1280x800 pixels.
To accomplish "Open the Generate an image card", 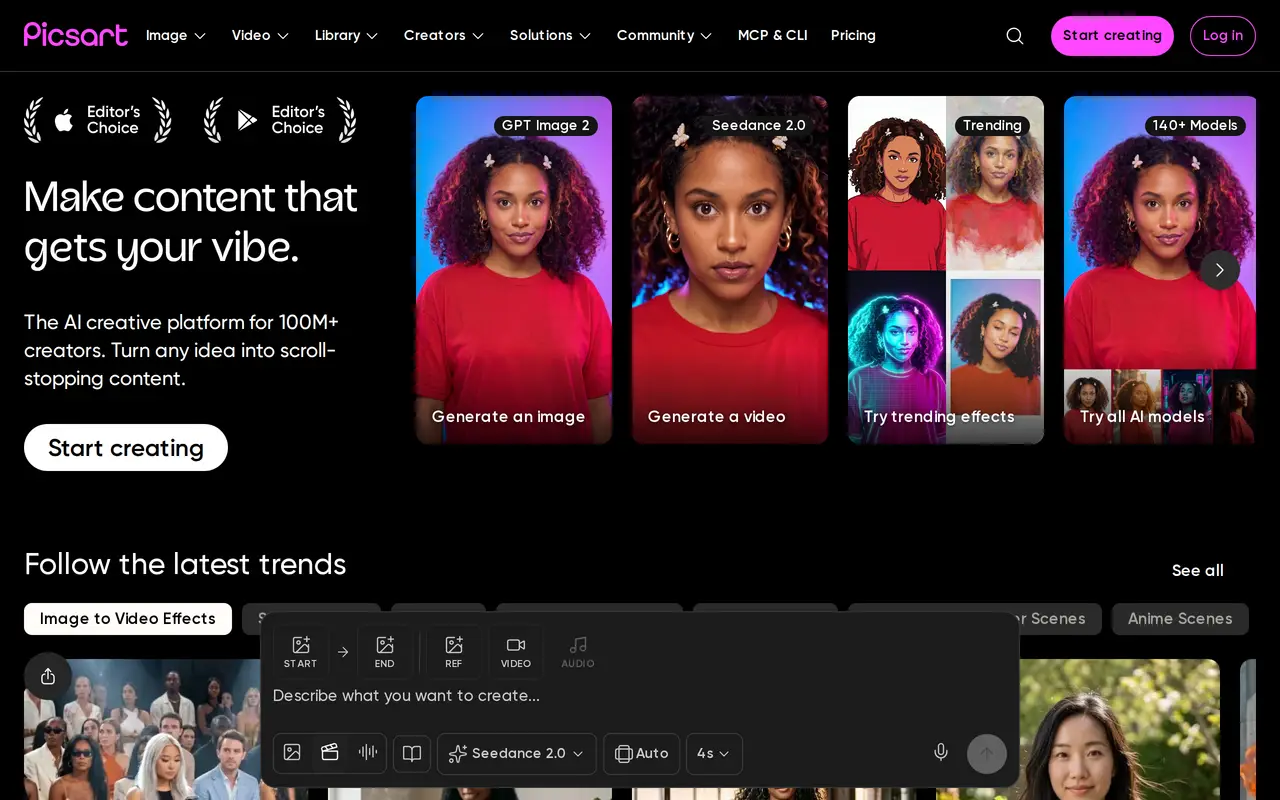I will click(x=514, y=270).
